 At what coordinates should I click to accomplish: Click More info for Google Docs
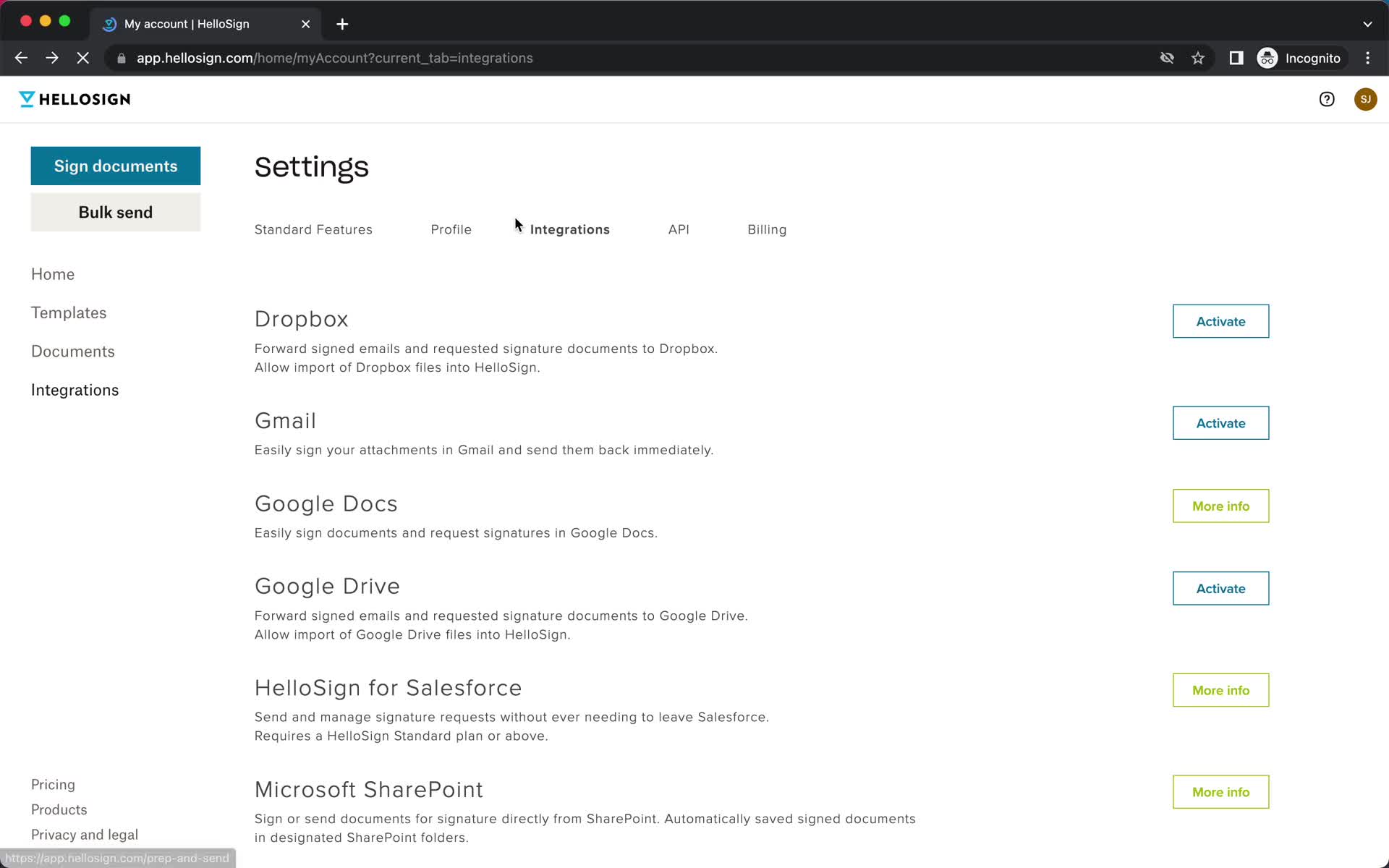[x=1221, y=506]
